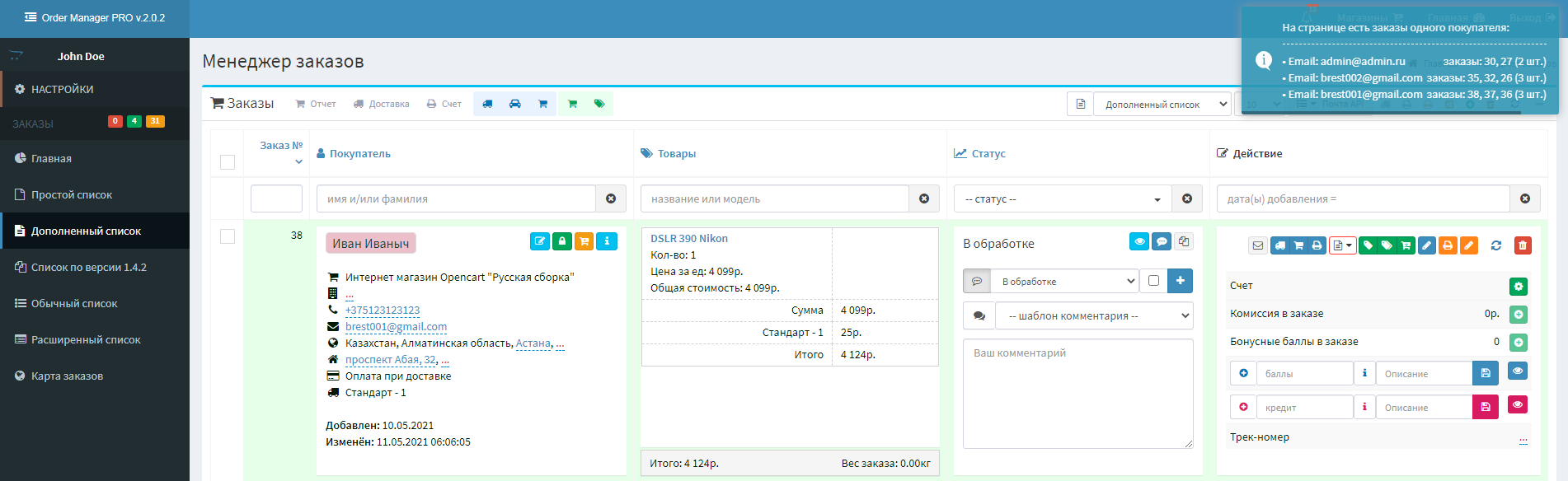The height and width of the screenshot is (481, 1568).
Task: Click the brest001@gmail.com email link
Action: pyautogui.click(x=396, y=327)
